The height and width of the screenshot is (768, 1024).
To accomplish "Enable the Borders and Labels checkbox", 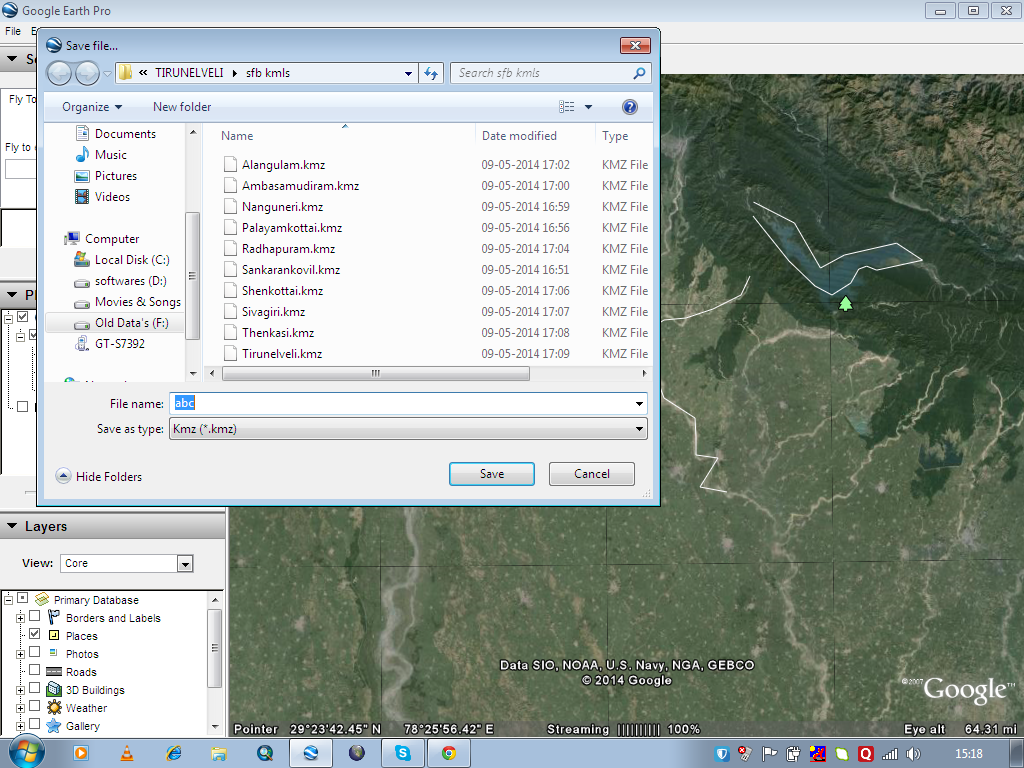I will tap(33, 618).
